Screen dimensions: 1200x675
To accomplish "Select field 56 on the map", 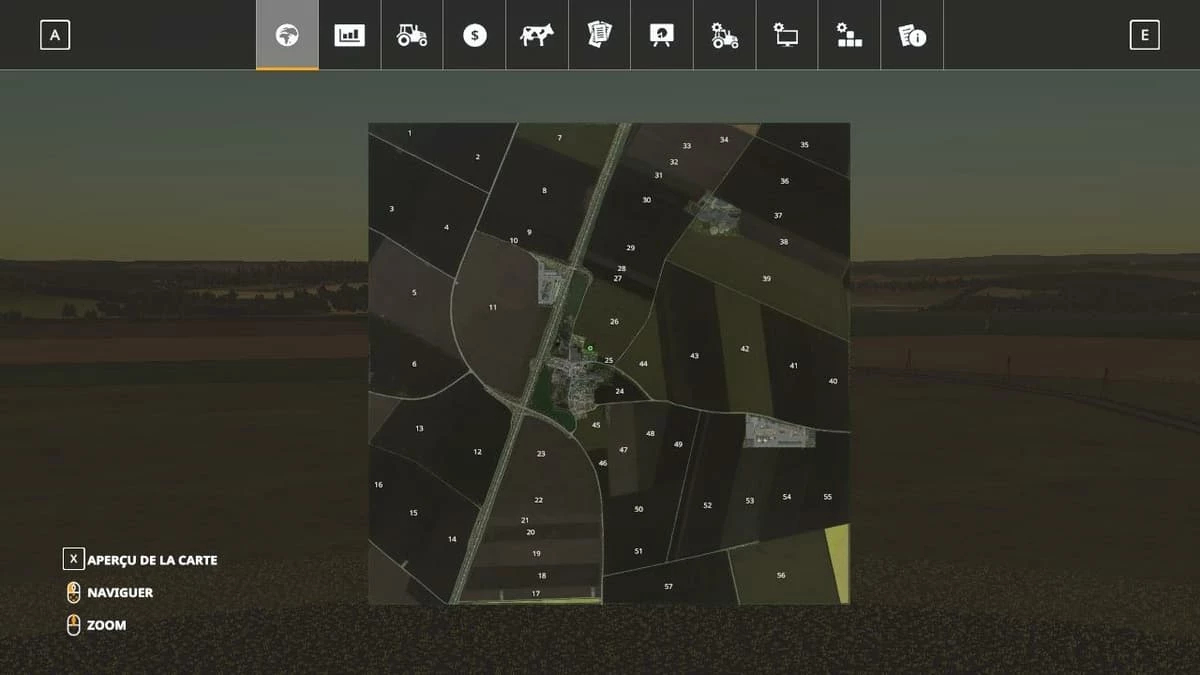I will 781,575.
